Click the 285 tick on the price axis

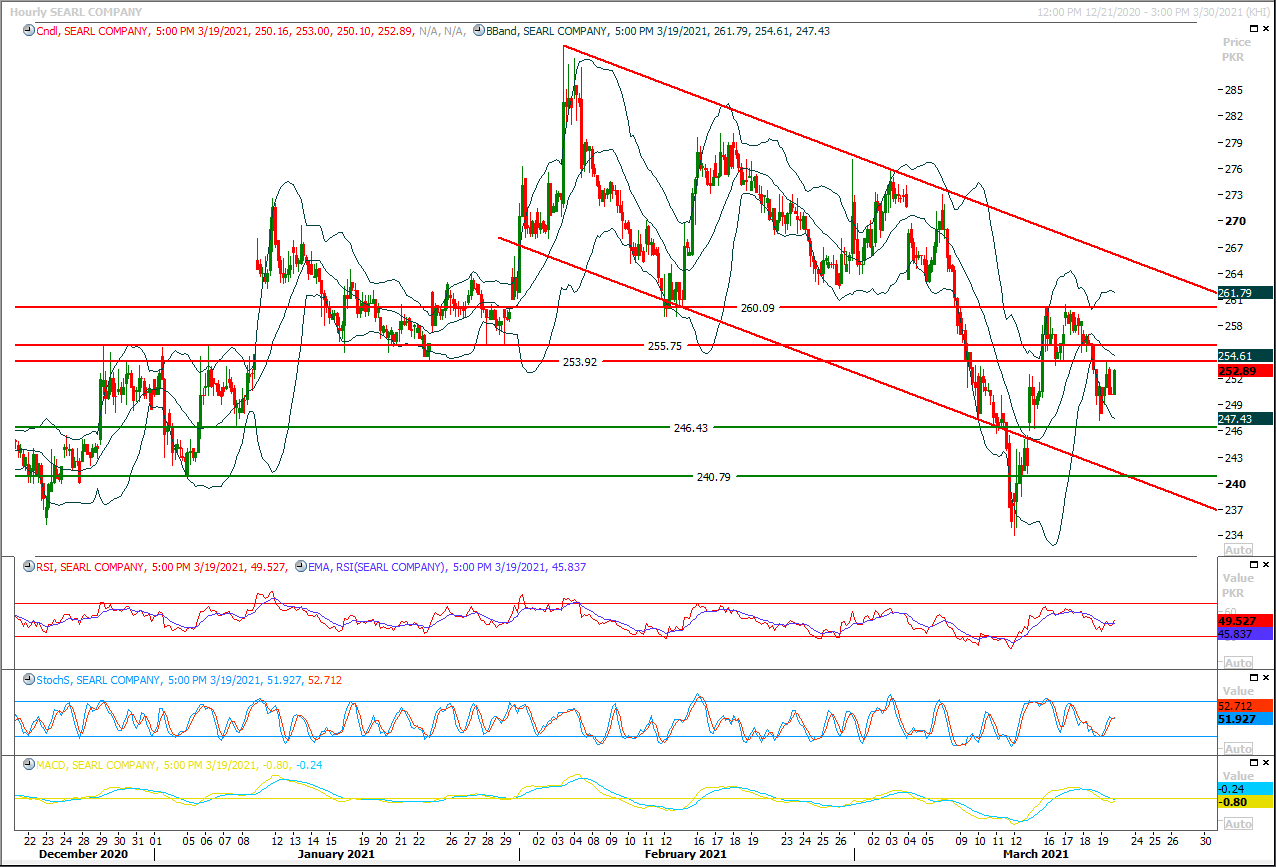tap(1234, 90)
